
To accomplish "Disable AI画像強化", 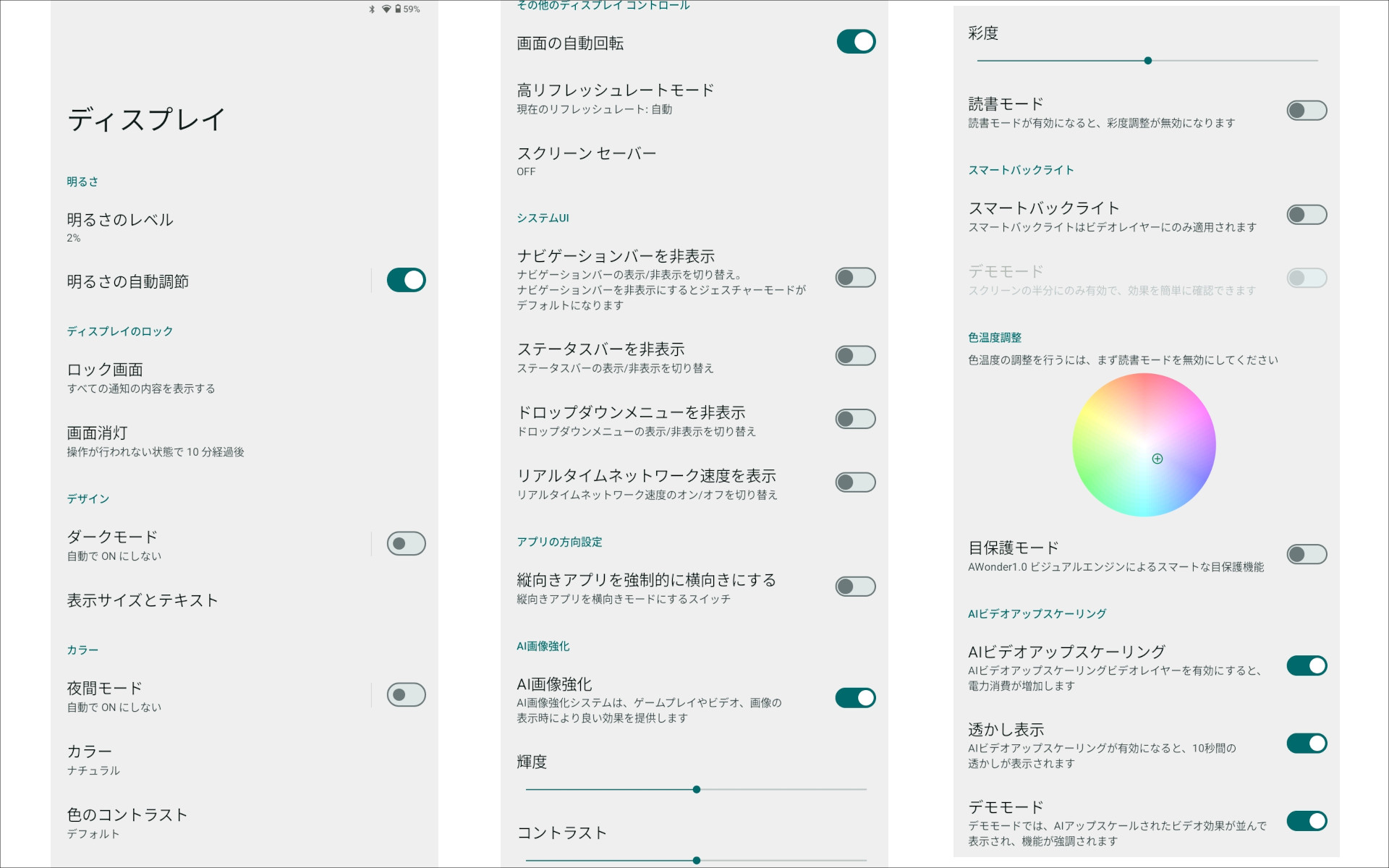I will [x=855, y=697].
